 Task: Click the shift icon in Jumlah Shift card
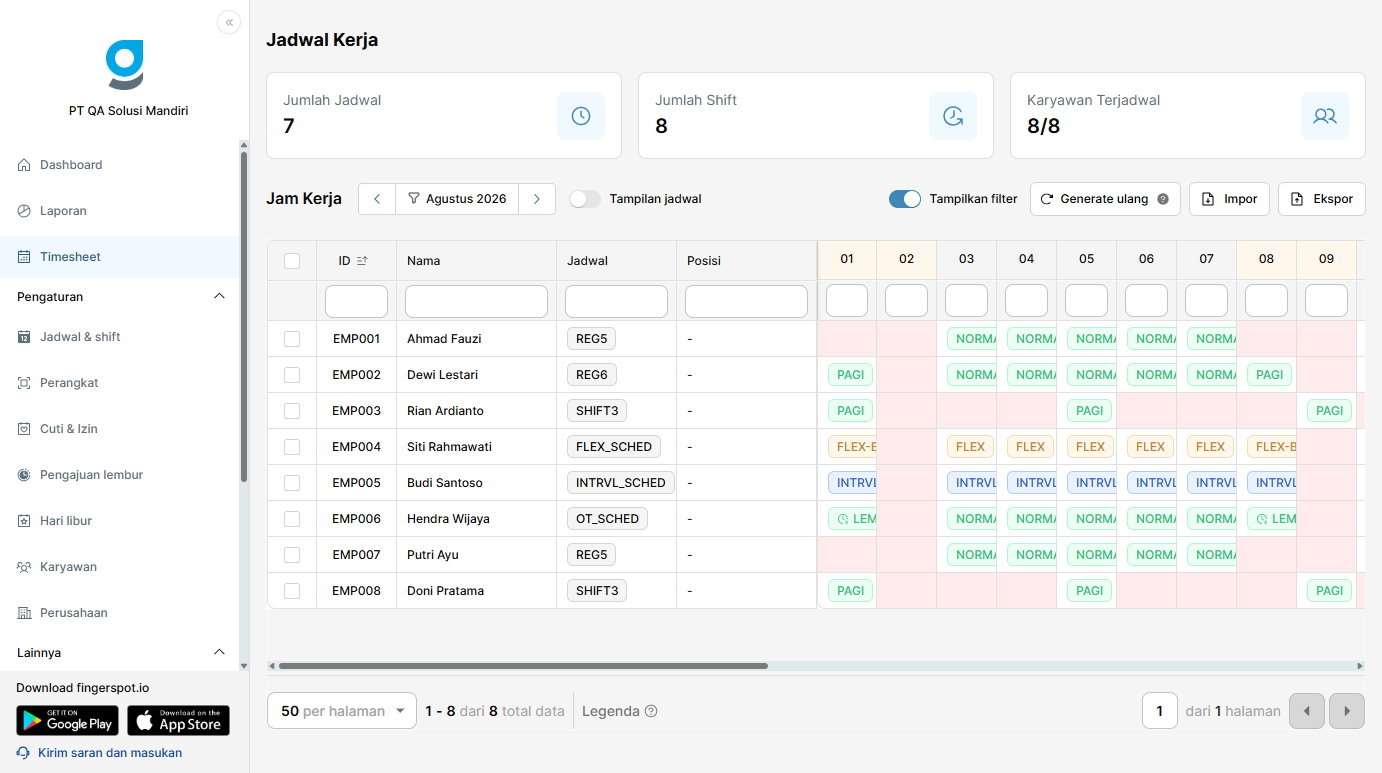pos(953,116)
